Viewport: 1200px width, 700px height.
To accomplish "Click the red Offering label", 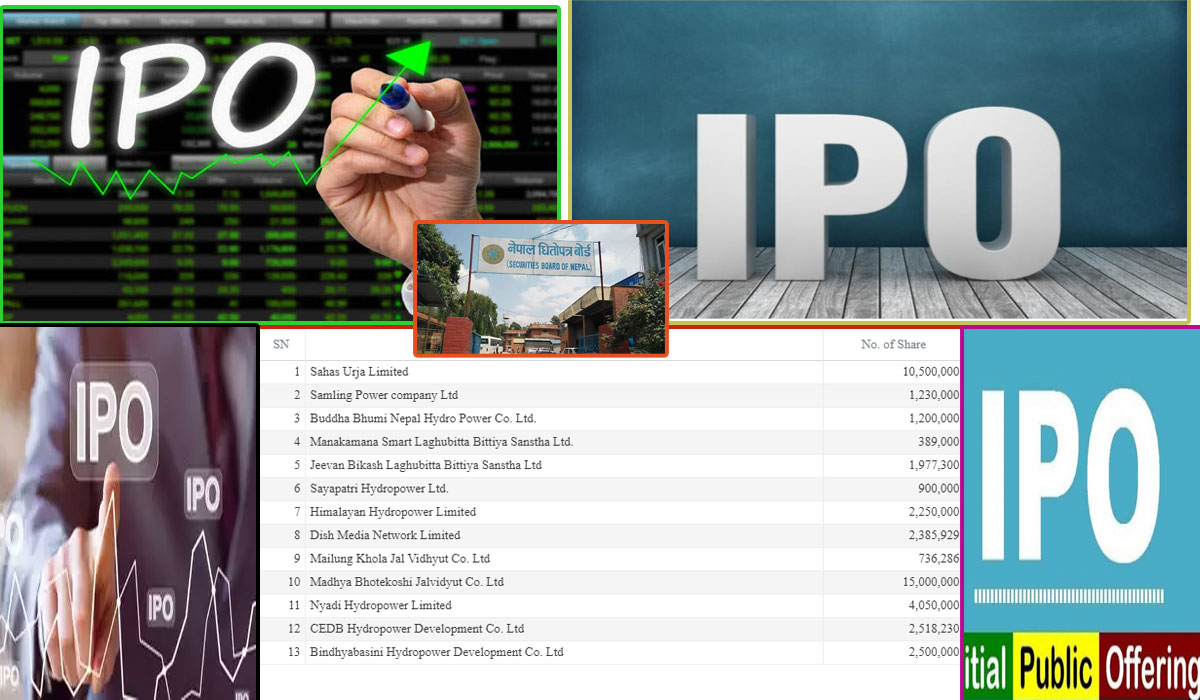I will tap(1150, 667).
